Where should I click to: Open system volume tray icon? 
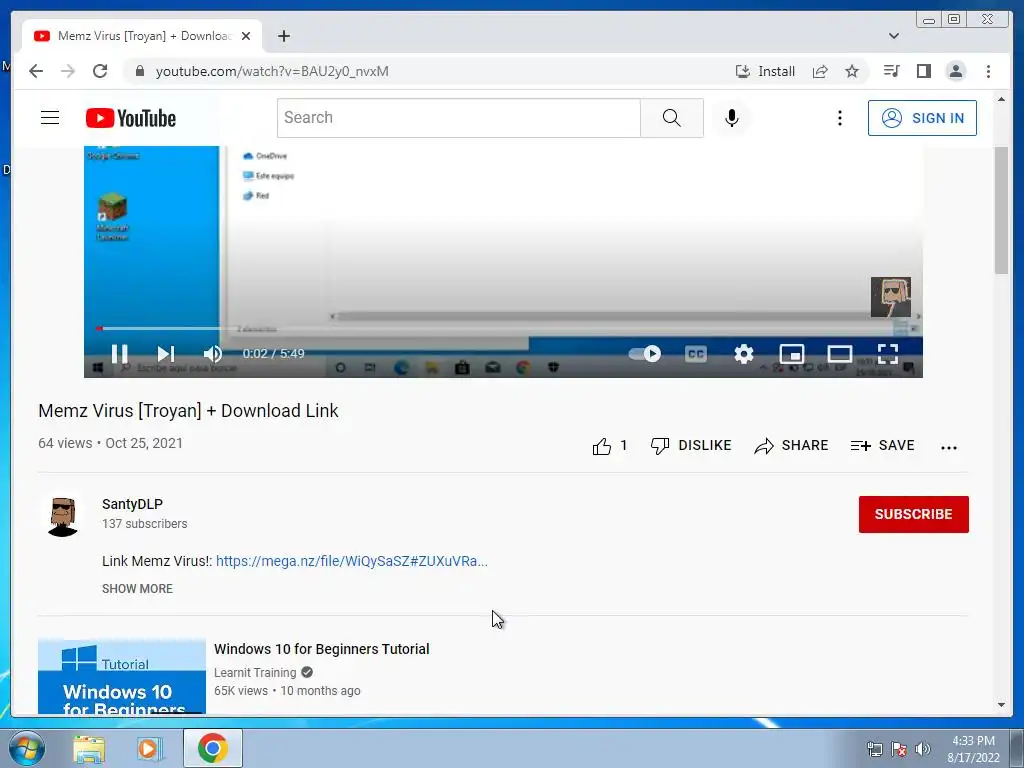(922, 749)
